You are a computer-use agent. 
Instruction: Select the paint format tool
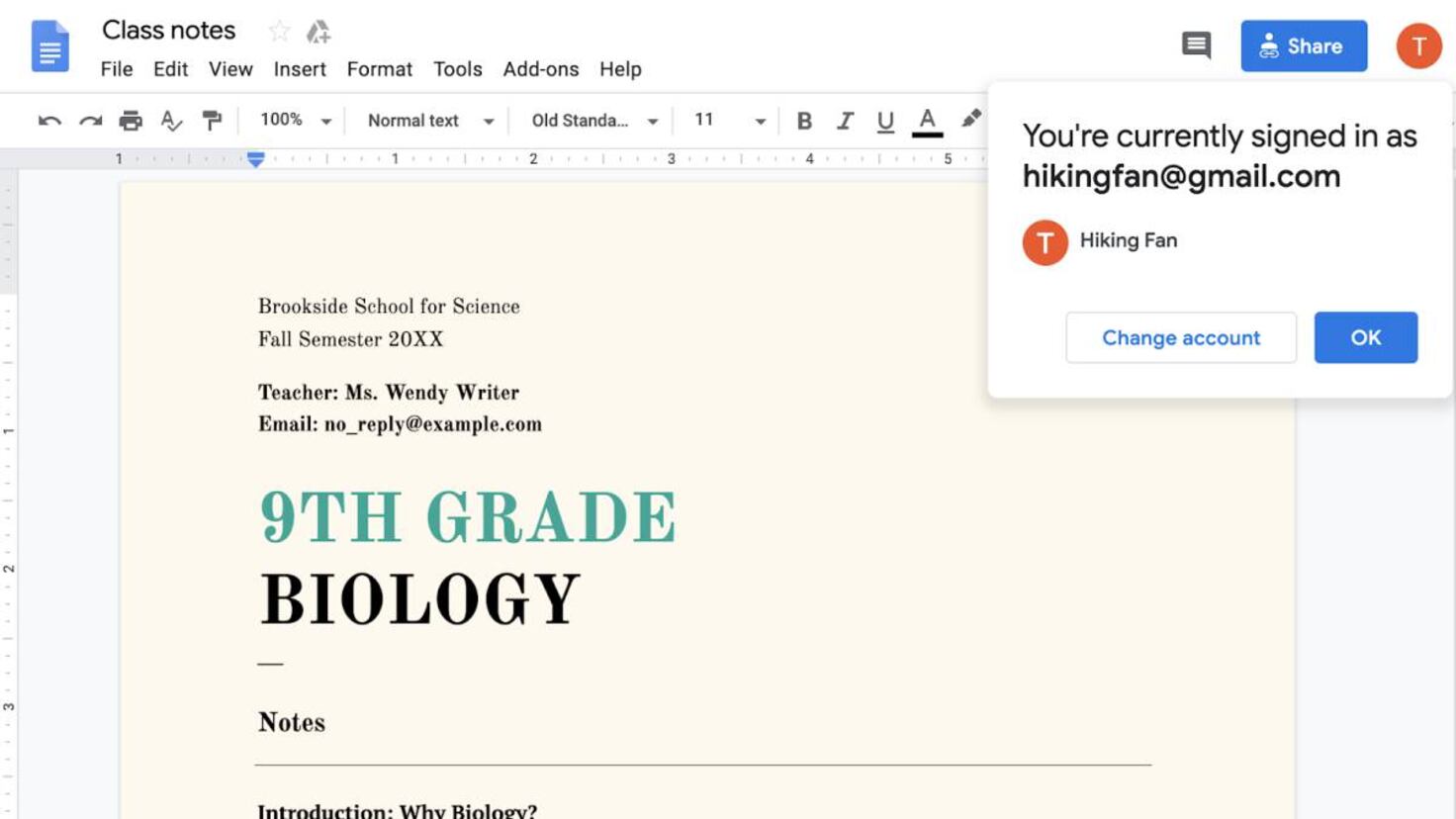[212, 121]
